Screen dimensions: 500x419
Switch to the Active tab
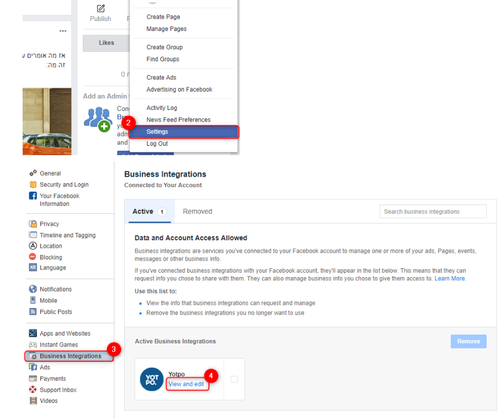149,211
